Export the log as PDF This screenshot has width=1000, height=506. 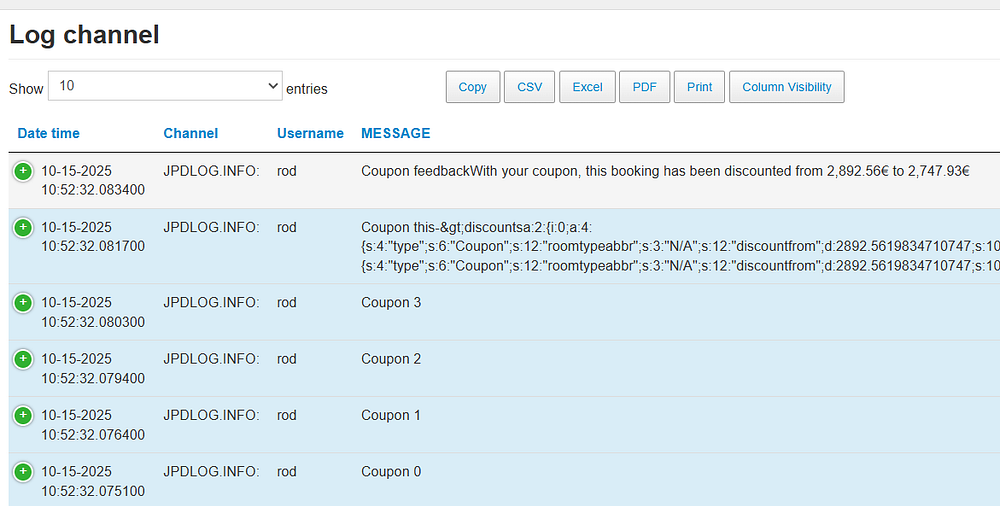(644, 87)
